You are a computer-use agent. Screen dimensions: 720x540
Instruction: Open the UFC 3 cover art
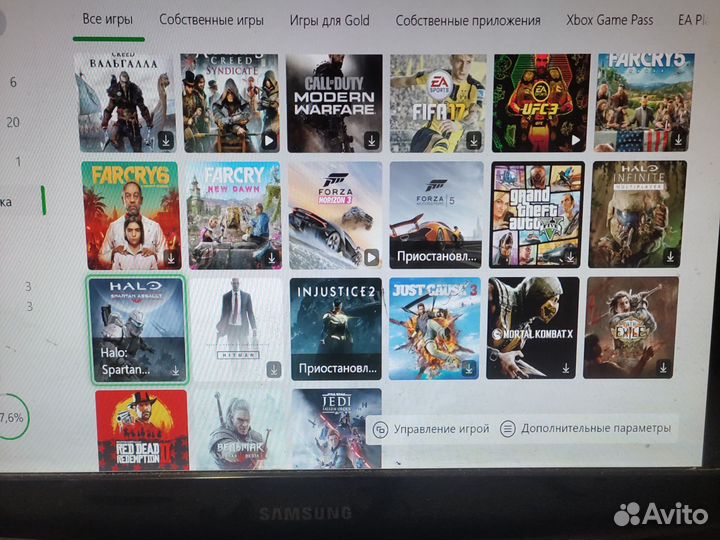(541, 103)
